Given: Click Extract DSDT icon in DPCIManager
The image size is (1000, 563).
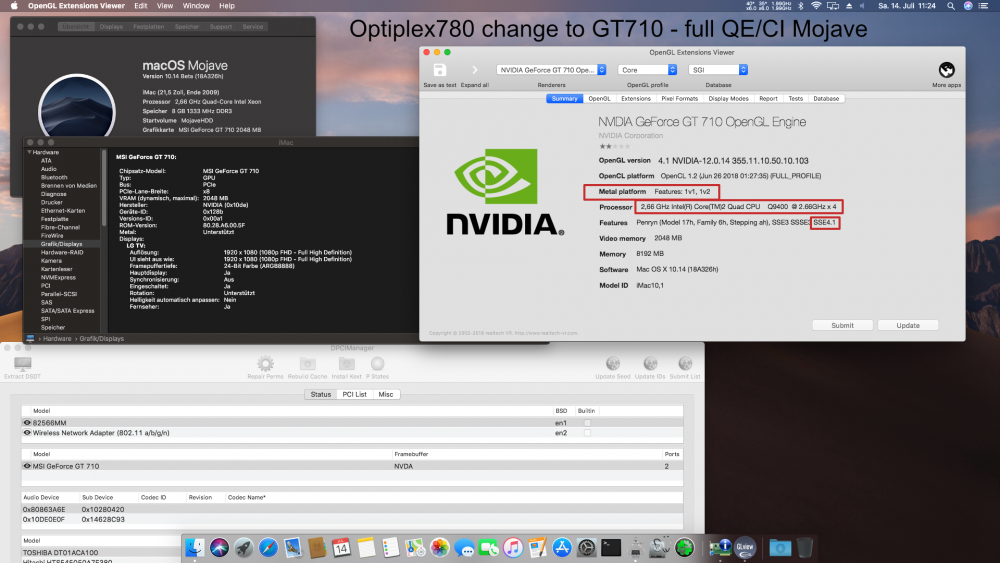Looking at the screenshot, I should [x=22, y=363].
